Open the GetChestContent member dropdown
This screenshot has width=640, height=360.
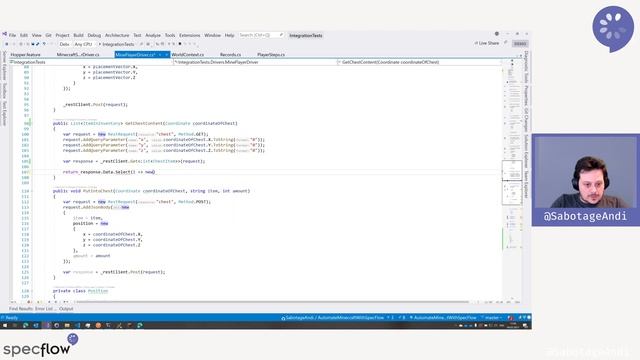[x=420, y=62]
